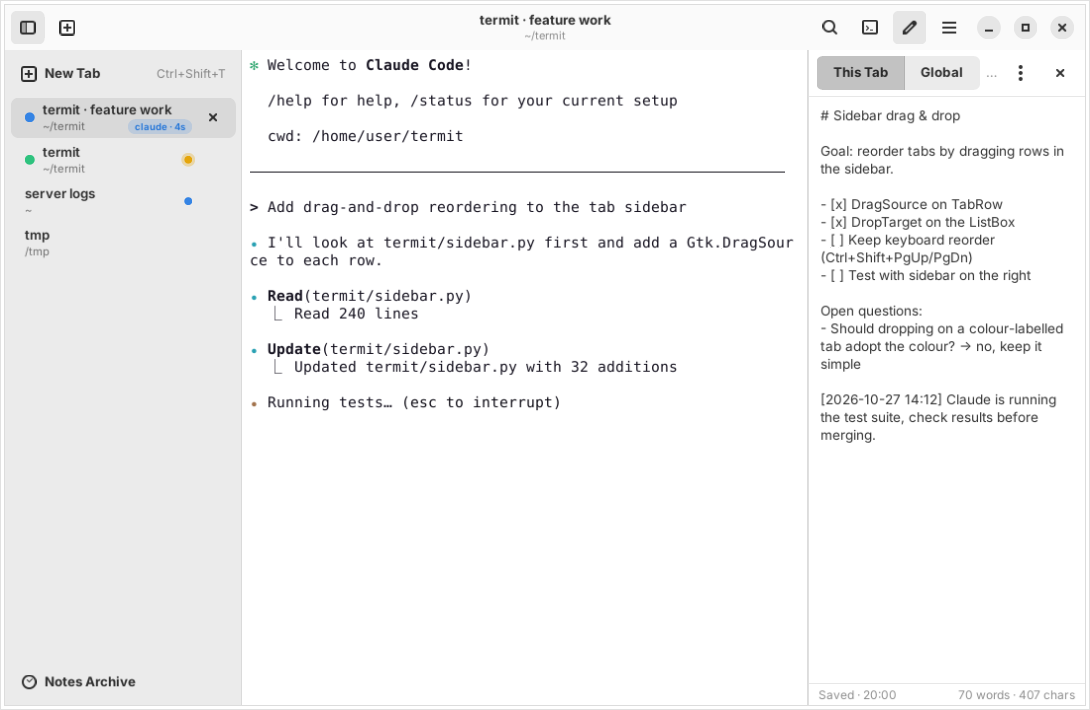Click 'Update(termit/sidebar.py)' in terminal
Viewport: 1090px width, 710px height.
[378, 349]
